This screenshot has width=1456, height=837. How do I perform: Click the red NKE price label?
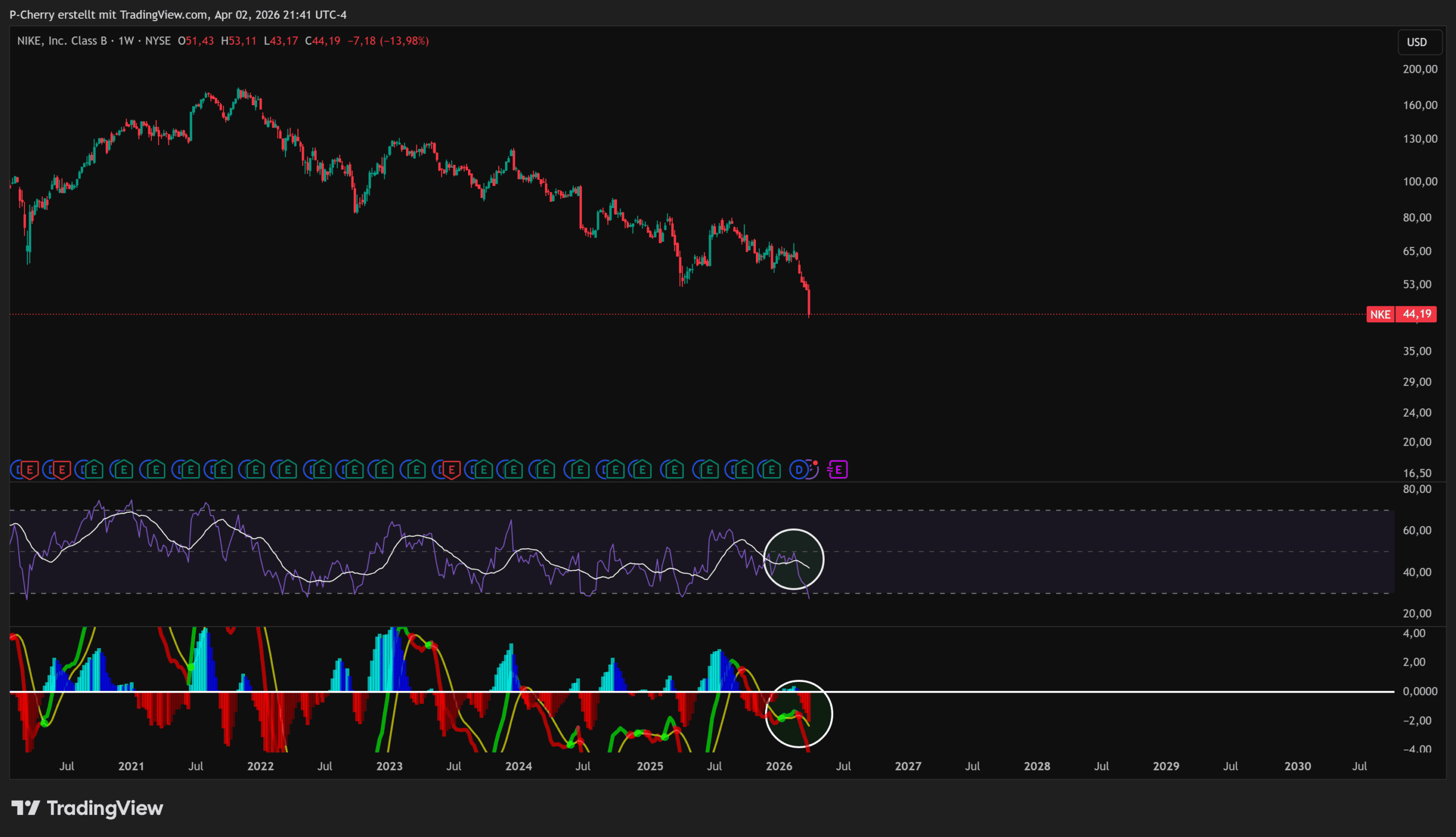1381,314
